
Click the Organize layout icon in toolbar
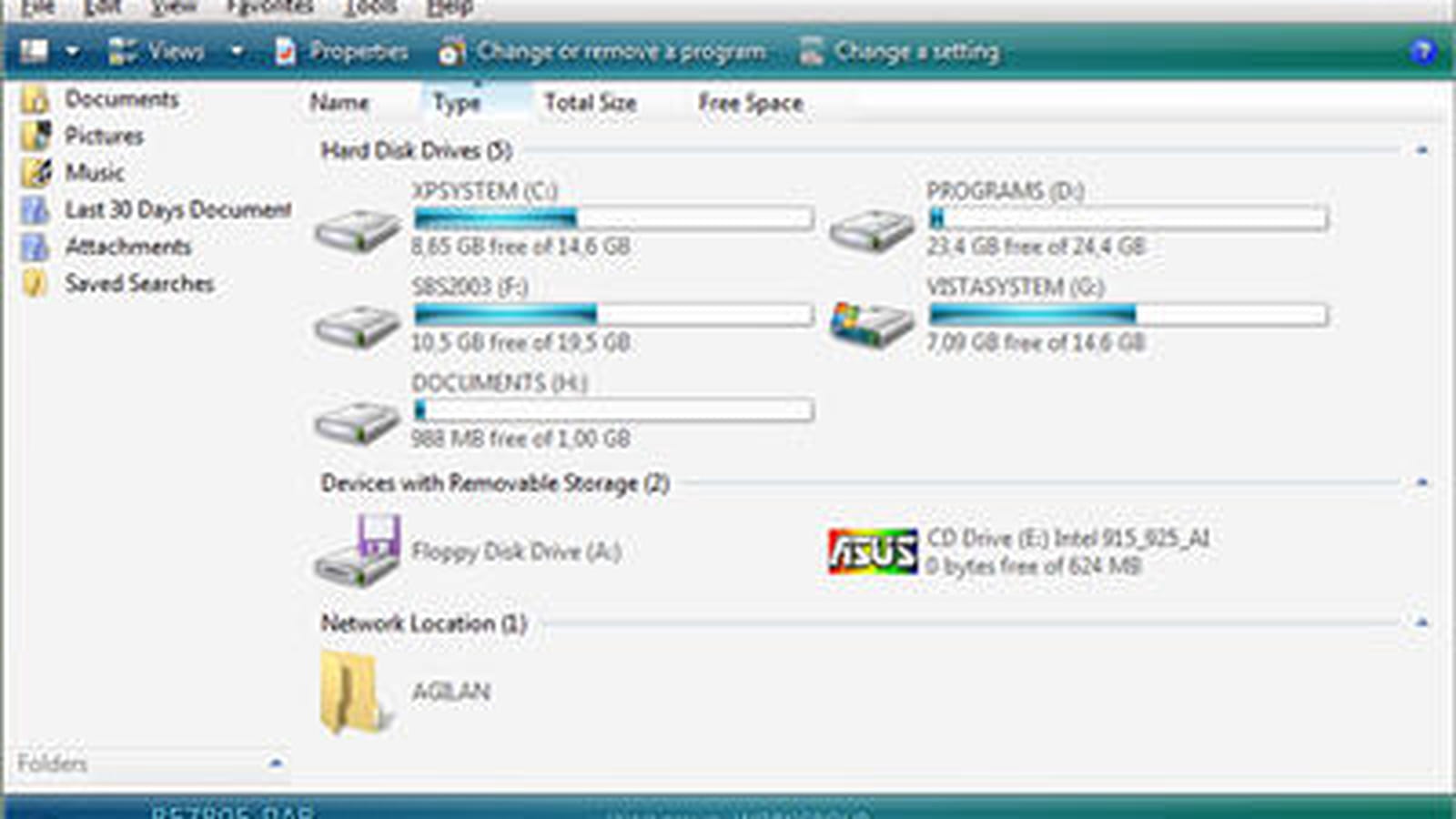point(34,51)
